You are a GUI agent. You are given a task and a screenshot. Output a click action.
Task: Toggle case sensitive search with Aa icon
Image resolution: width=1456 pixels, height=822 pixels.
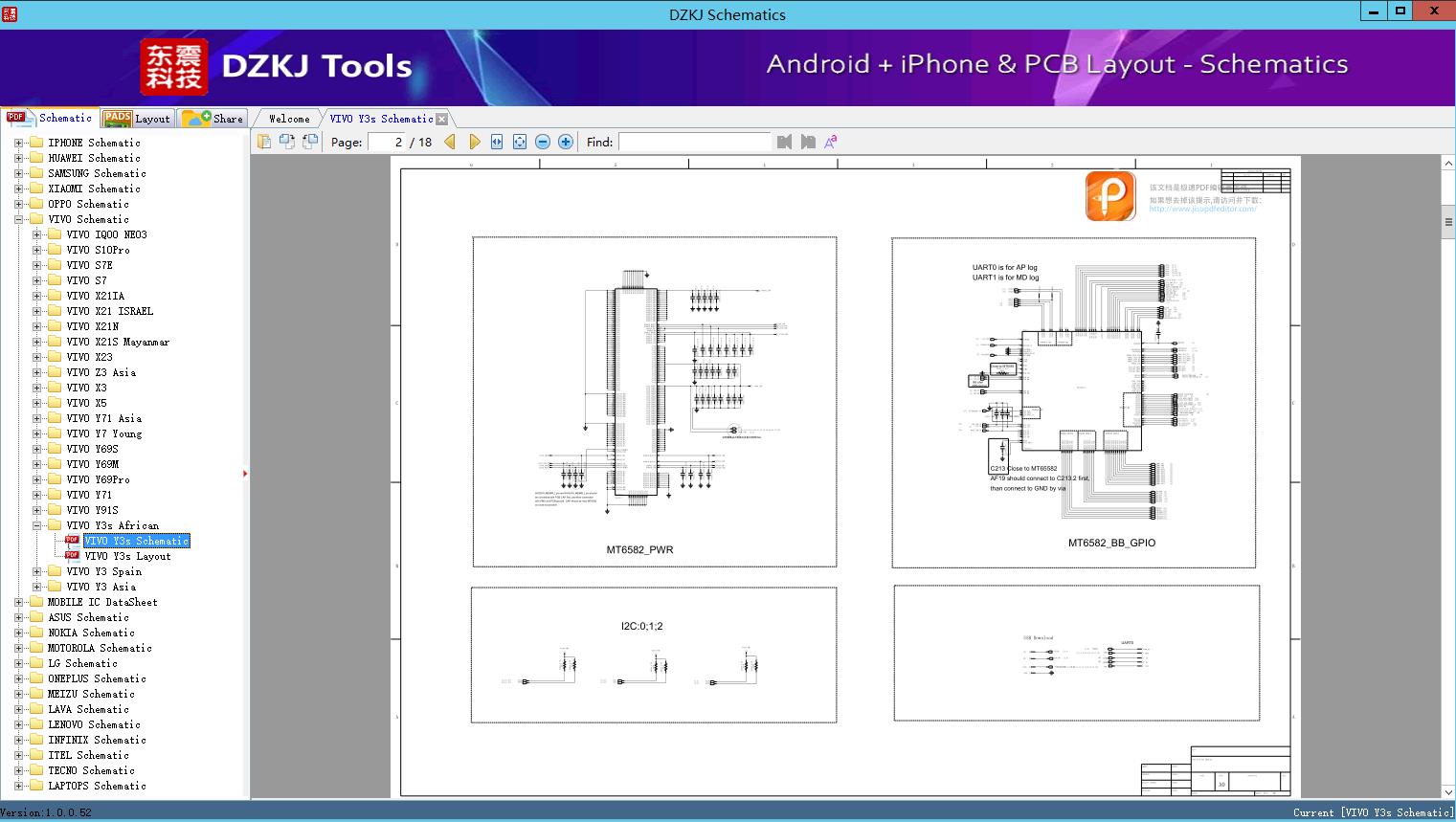coord(831,141)
